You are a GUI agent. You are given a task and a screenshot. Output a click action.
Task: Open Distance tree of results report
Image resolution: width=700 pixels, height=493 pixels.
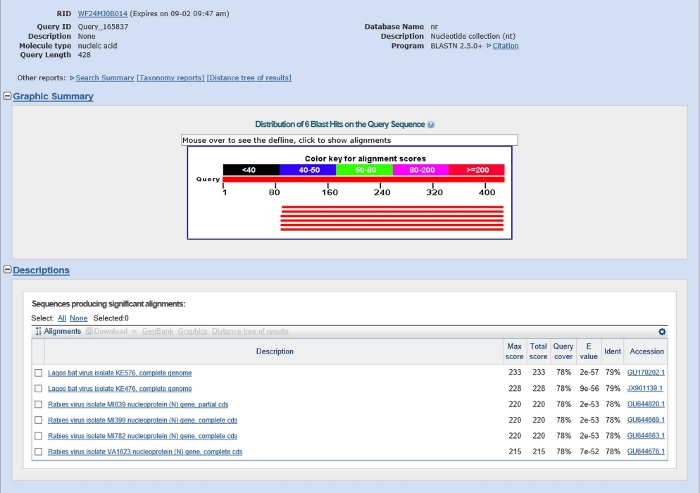point(249,78)
